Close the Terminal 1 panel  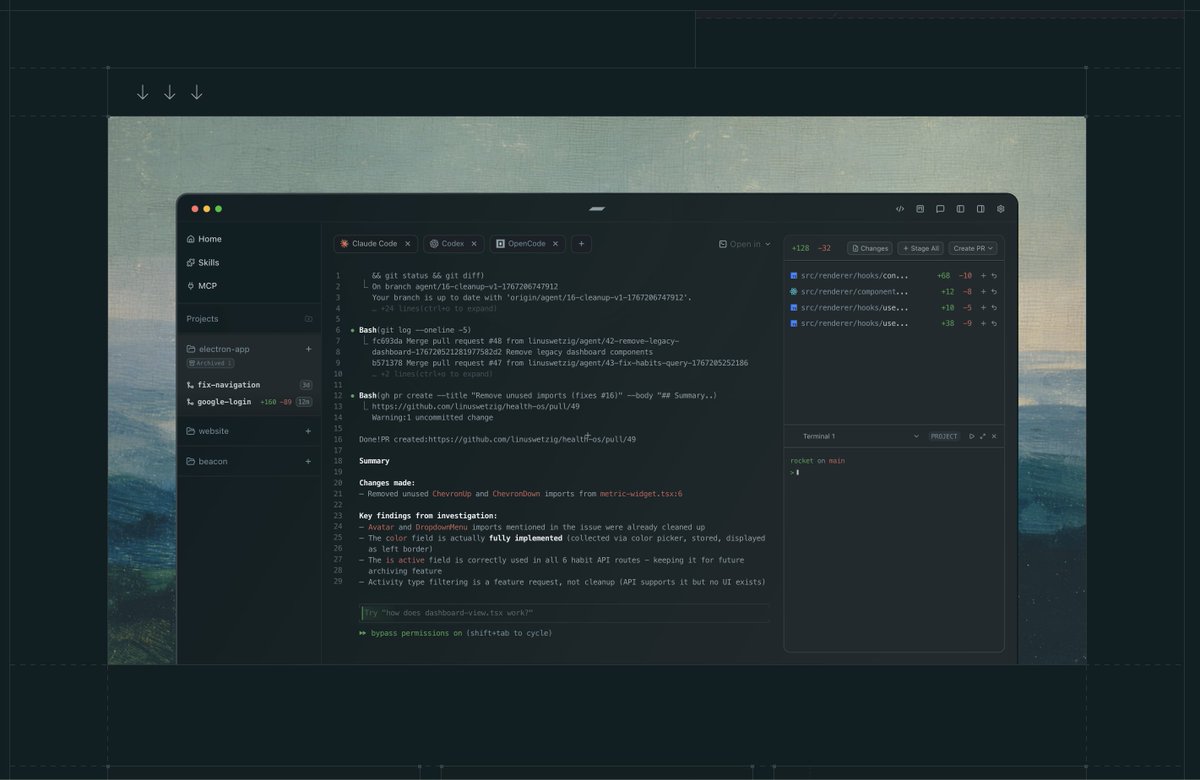(x=993, y=436)
